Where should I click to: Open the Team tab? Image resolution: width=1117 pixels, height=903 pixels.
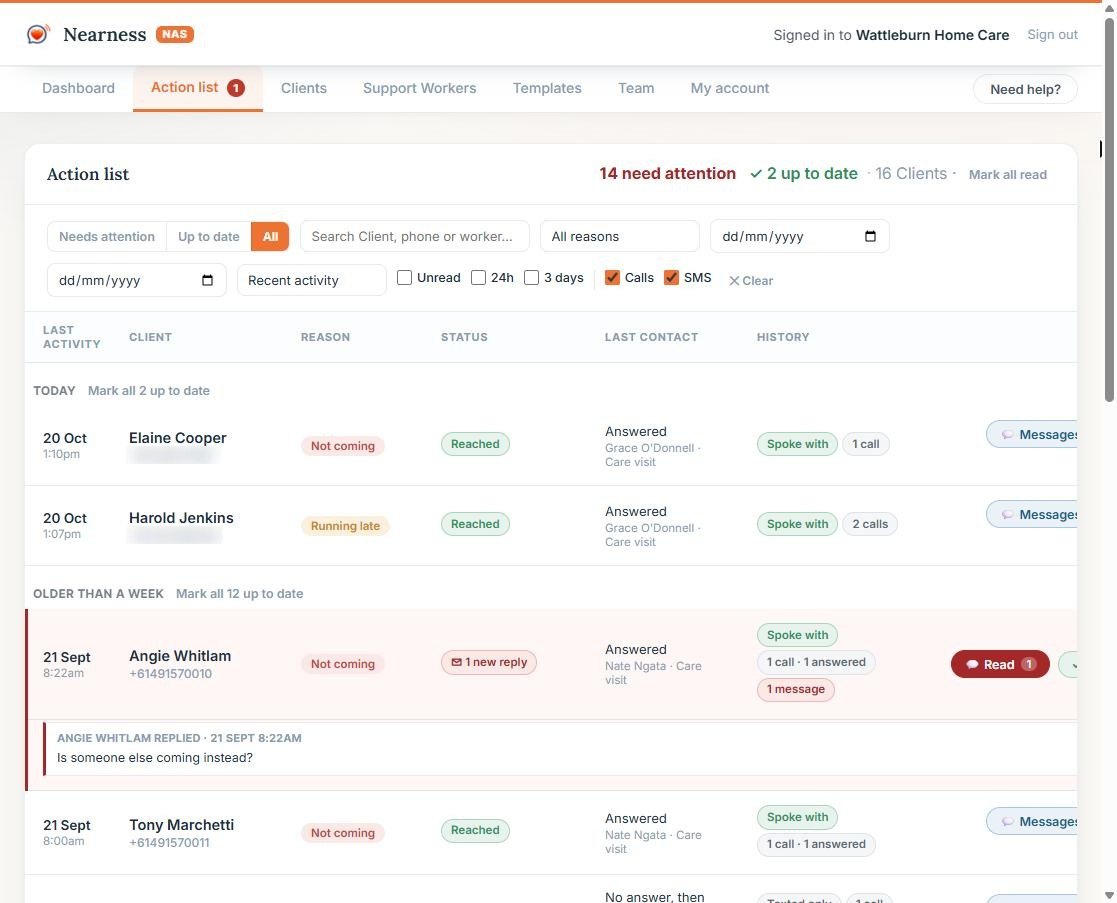click(x=636, y=88)
